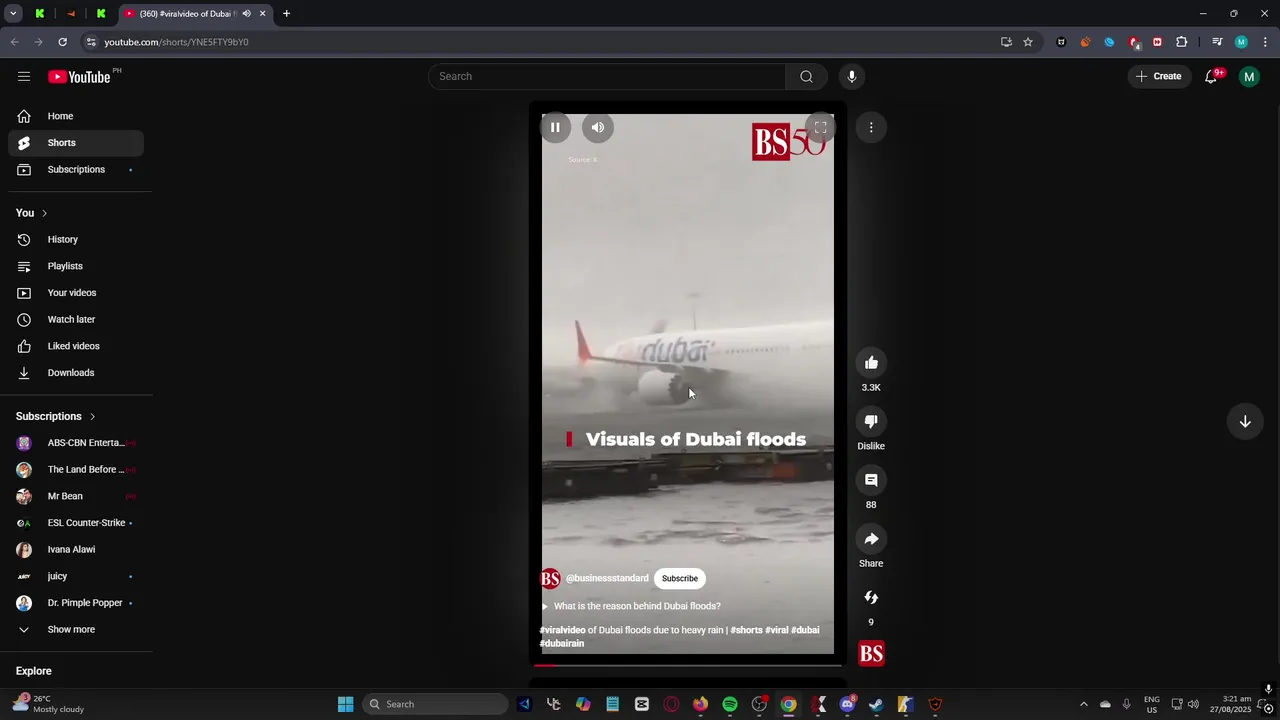Open Spotify from the taskbar
The image size is (1280, 720).
(730, 704)
